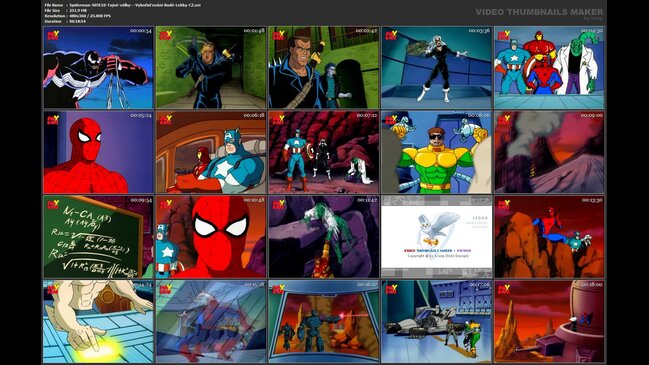Viewport: 649px width, 365px height.
Task: Click the Lizard climbing purple rocks thumbnail
Action: pyautogui.click(x=324, y=237)
